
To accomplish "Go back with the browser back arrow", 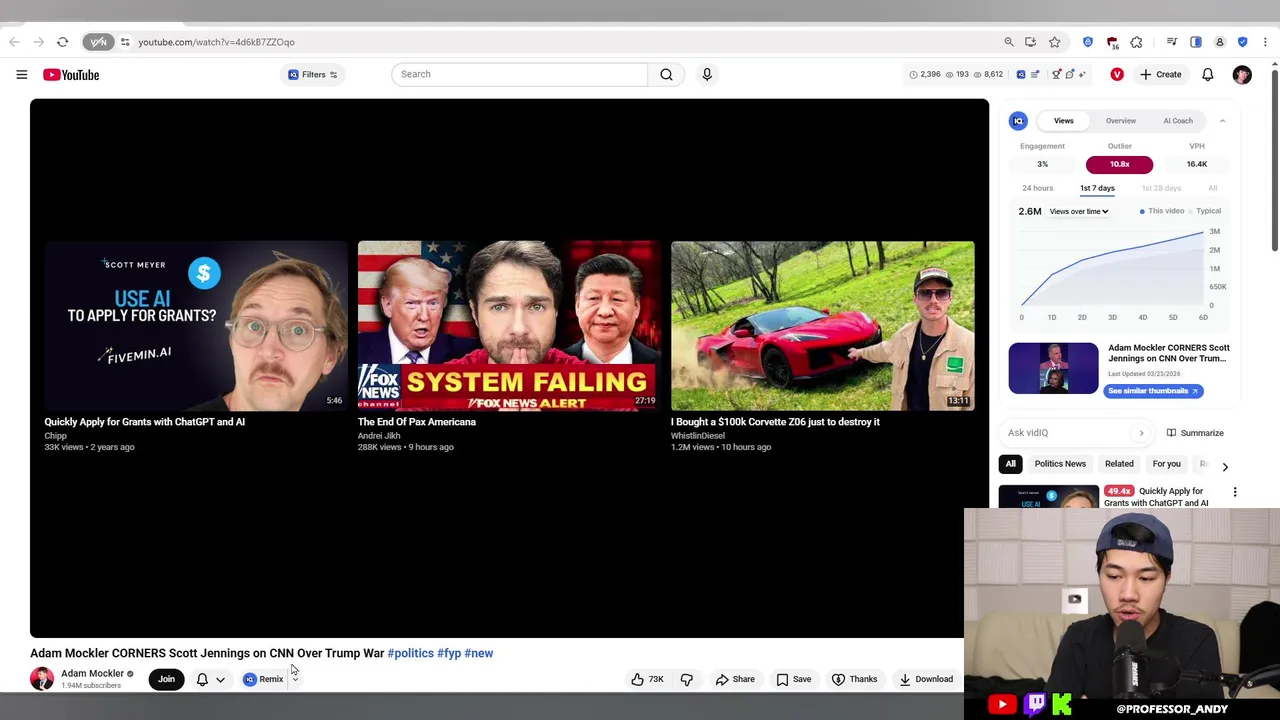I will [14, 42].
